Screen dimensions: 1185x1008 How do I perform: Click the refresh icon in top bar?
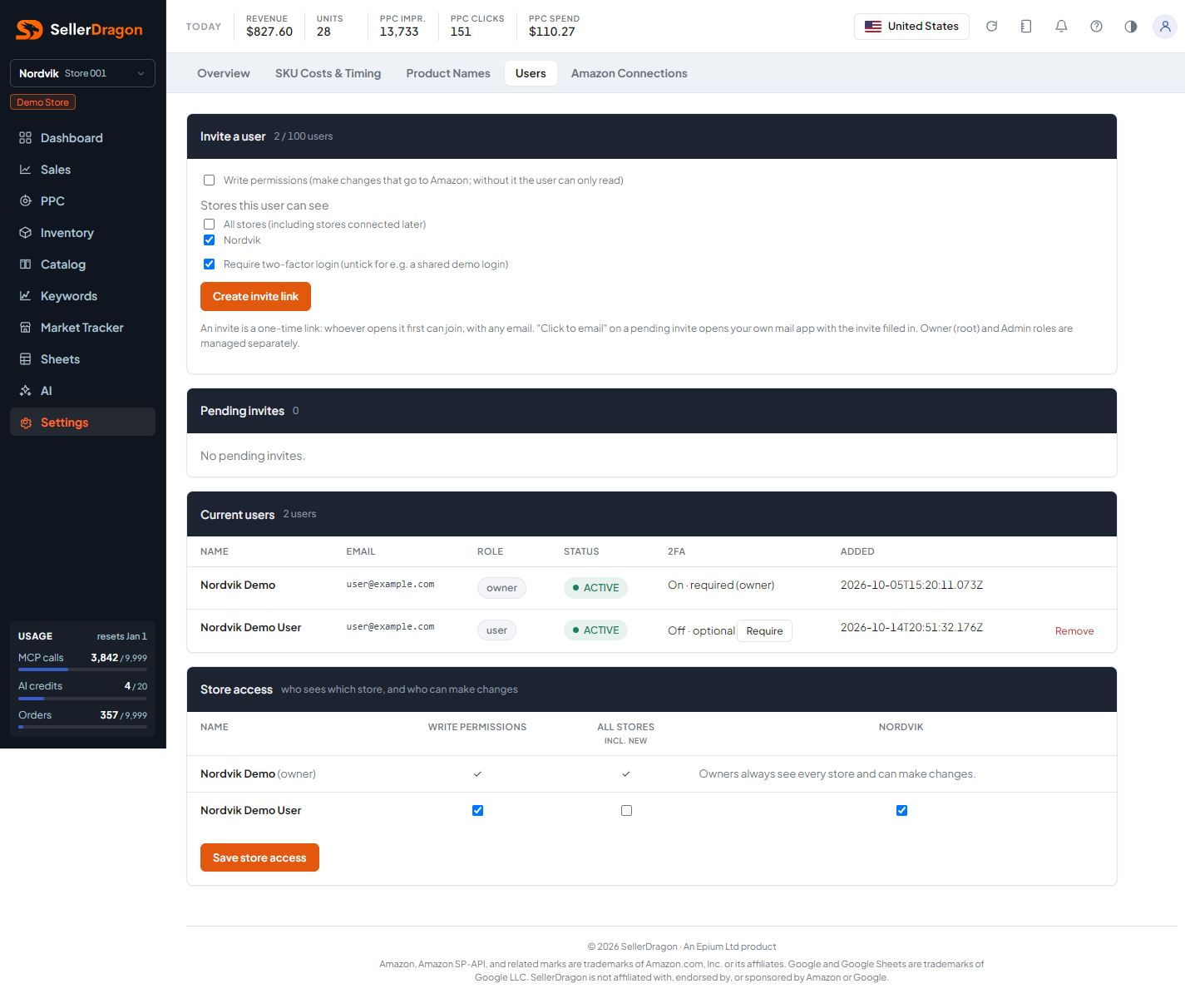(x=991, y=27)
